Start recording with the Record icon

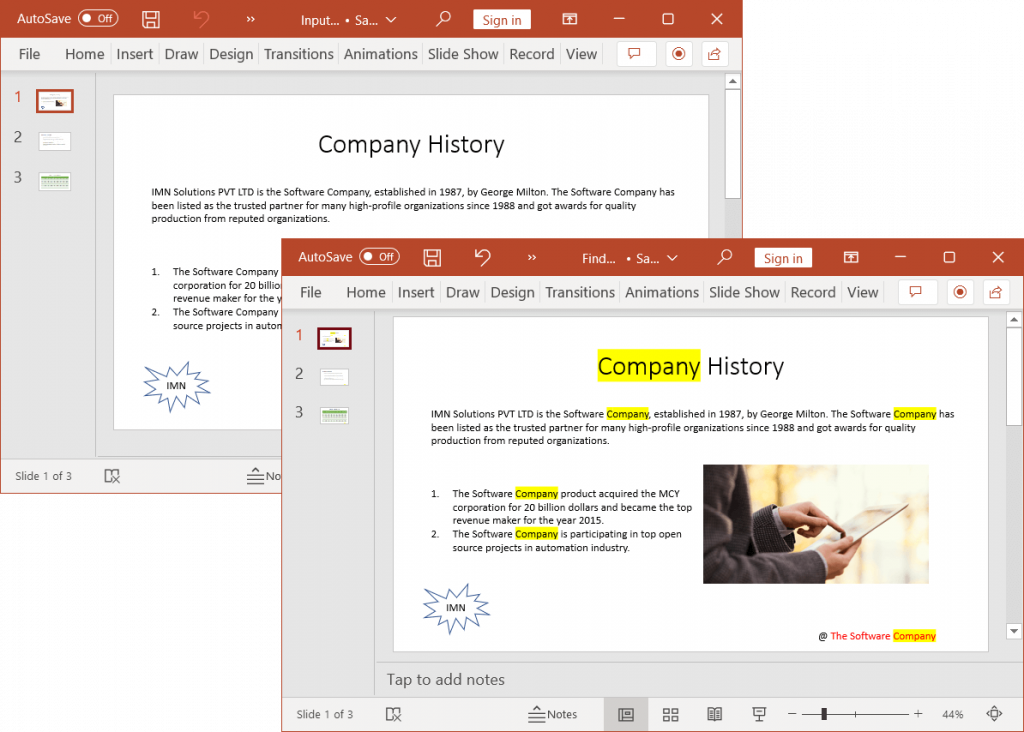[x=960, y=291]
